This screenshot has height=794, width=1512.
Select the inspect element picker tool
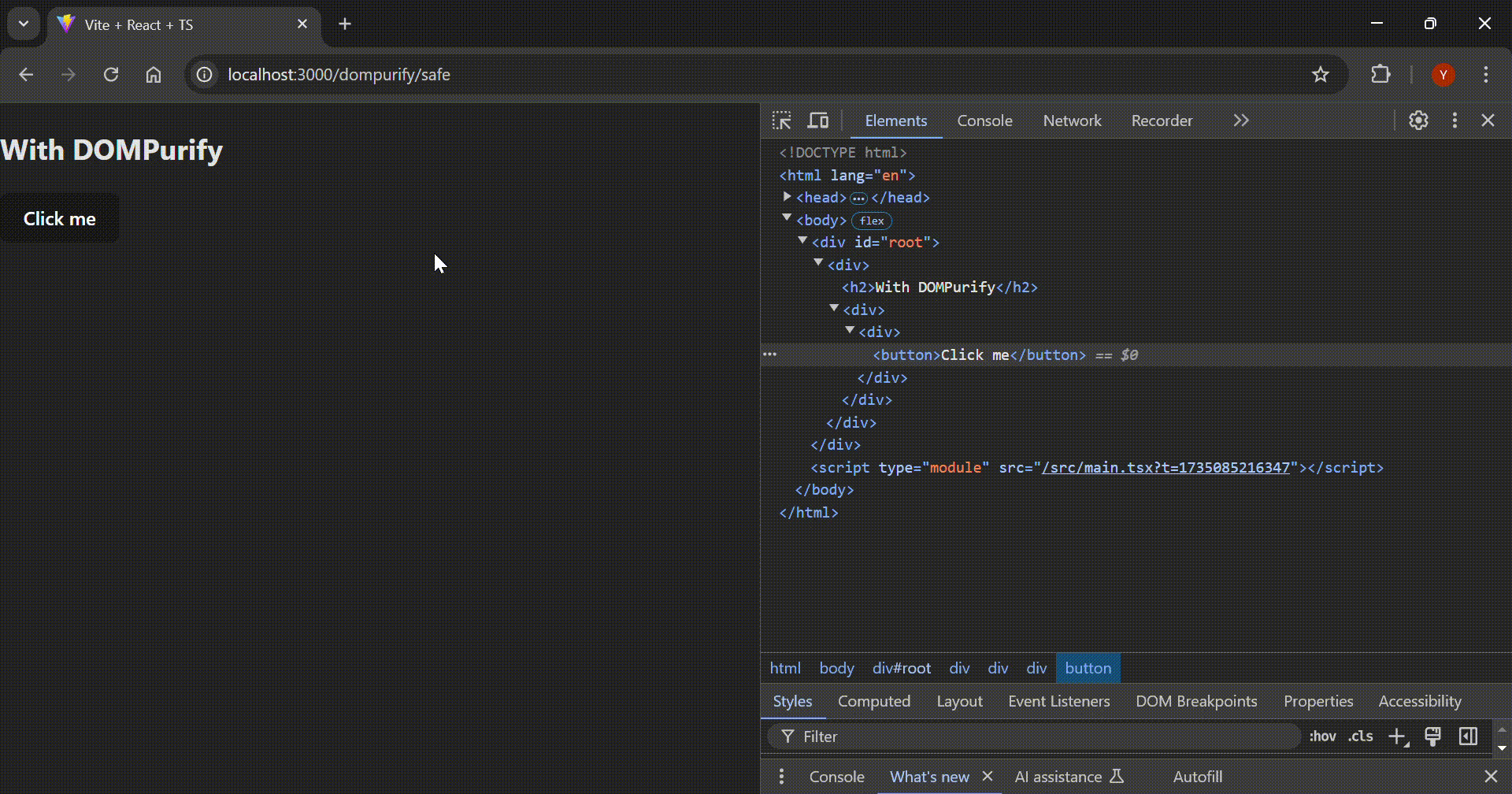[781, 121]
